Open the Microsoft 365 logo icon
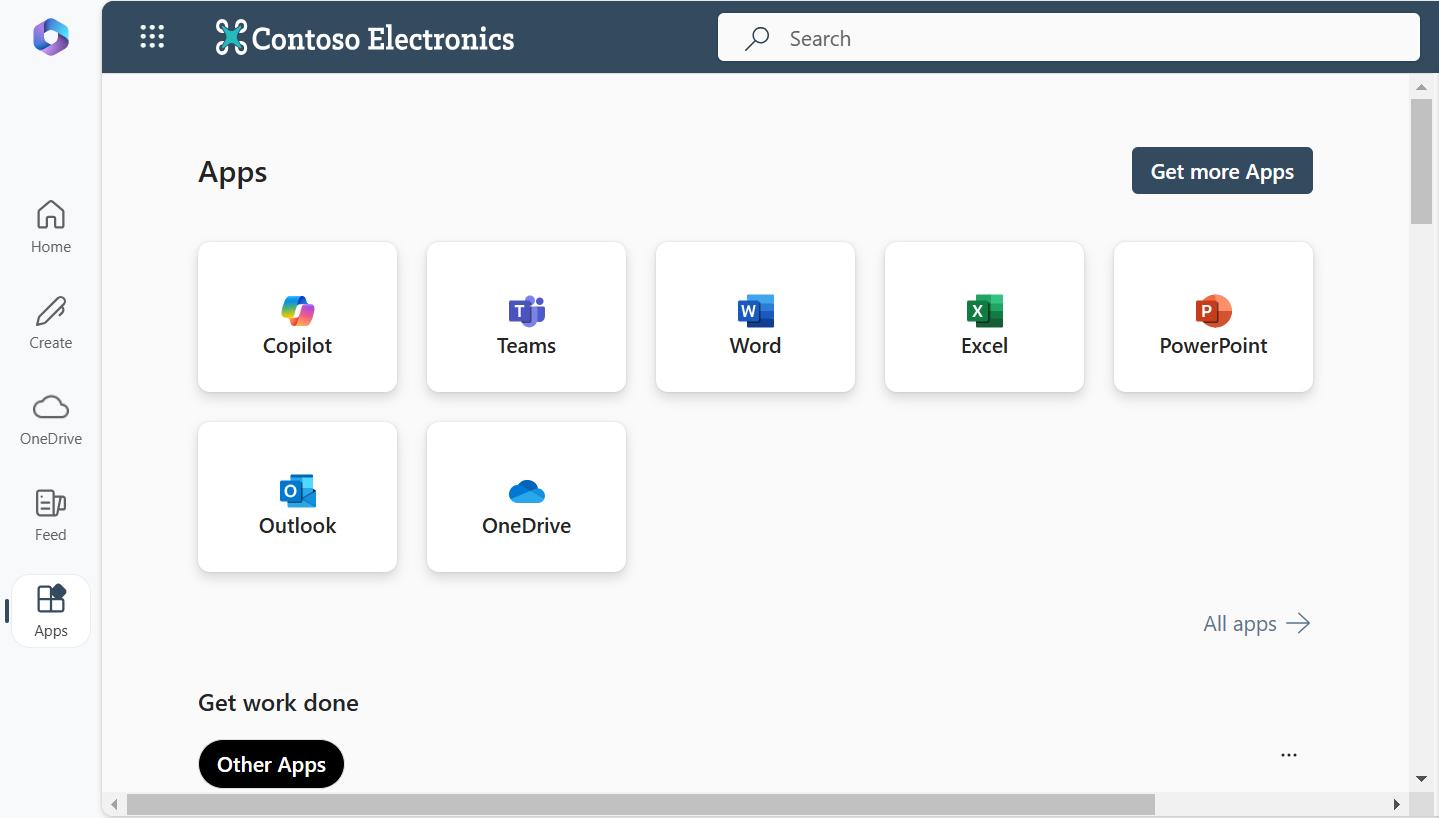This screenshot has height=818, width=1439. [51, 38]
